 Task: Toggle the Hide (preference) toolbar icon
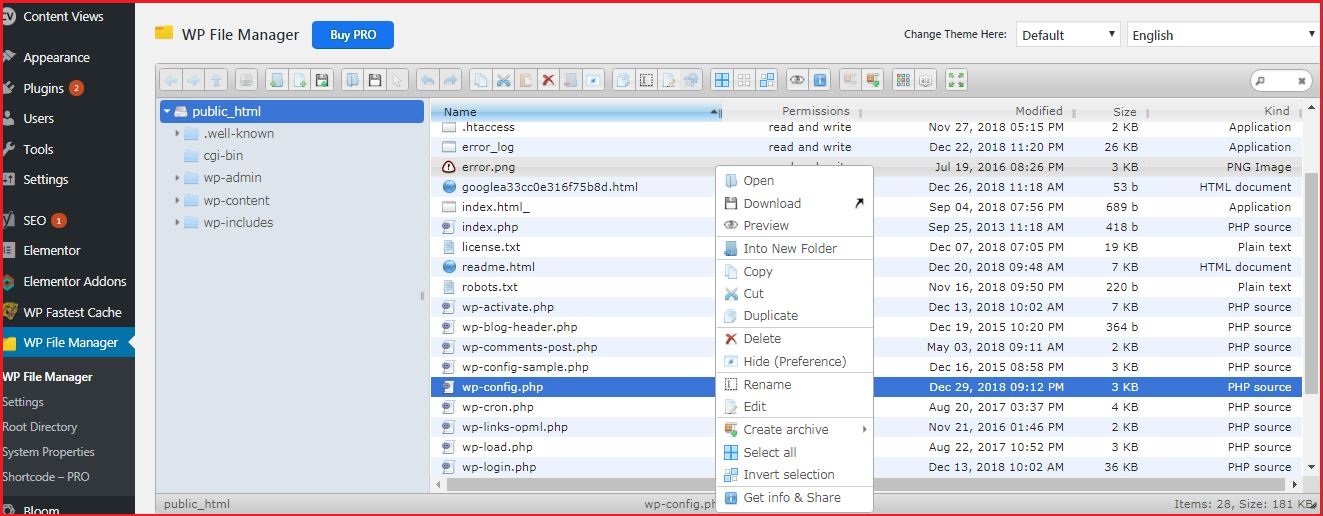[593, 80]
